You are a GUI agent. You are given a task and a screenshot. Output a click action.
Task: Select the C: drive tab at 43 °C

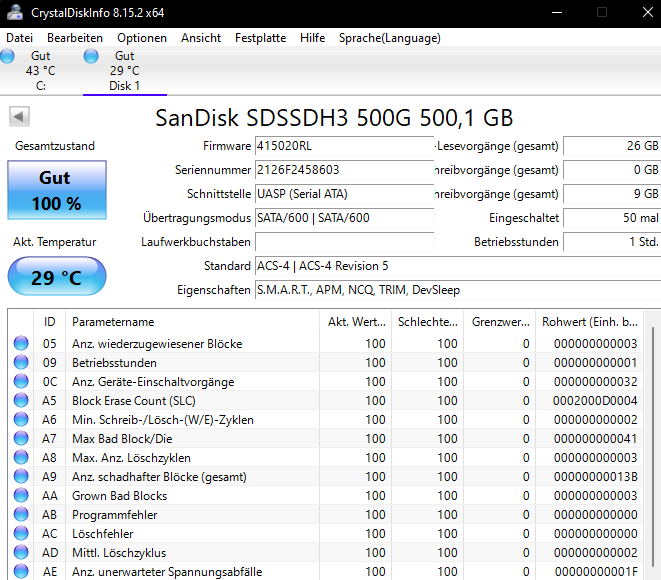pyautogui.click(x=40, y=71)
